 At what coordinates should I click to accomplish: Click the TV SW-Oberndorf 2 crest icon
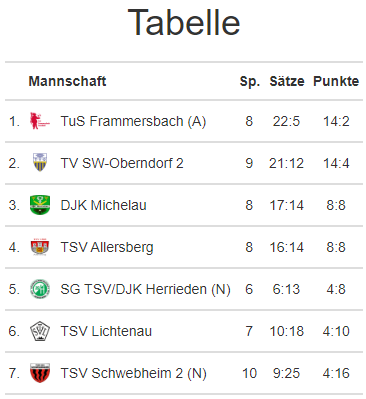tap(40, 163)
